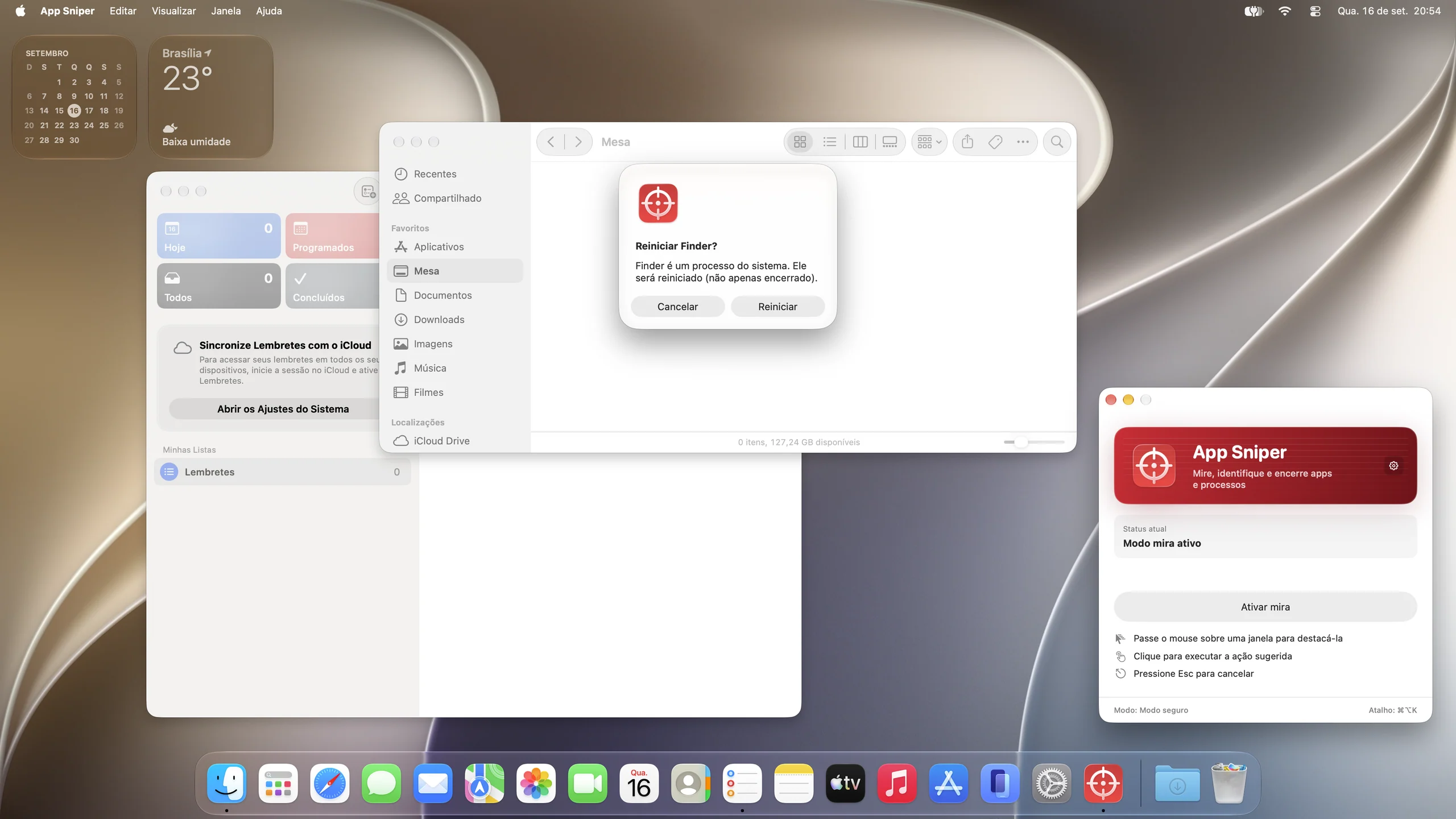This screenshot has height=819, width=1456.
Task: Open the Visualizar menu
Action: (173, 11)
